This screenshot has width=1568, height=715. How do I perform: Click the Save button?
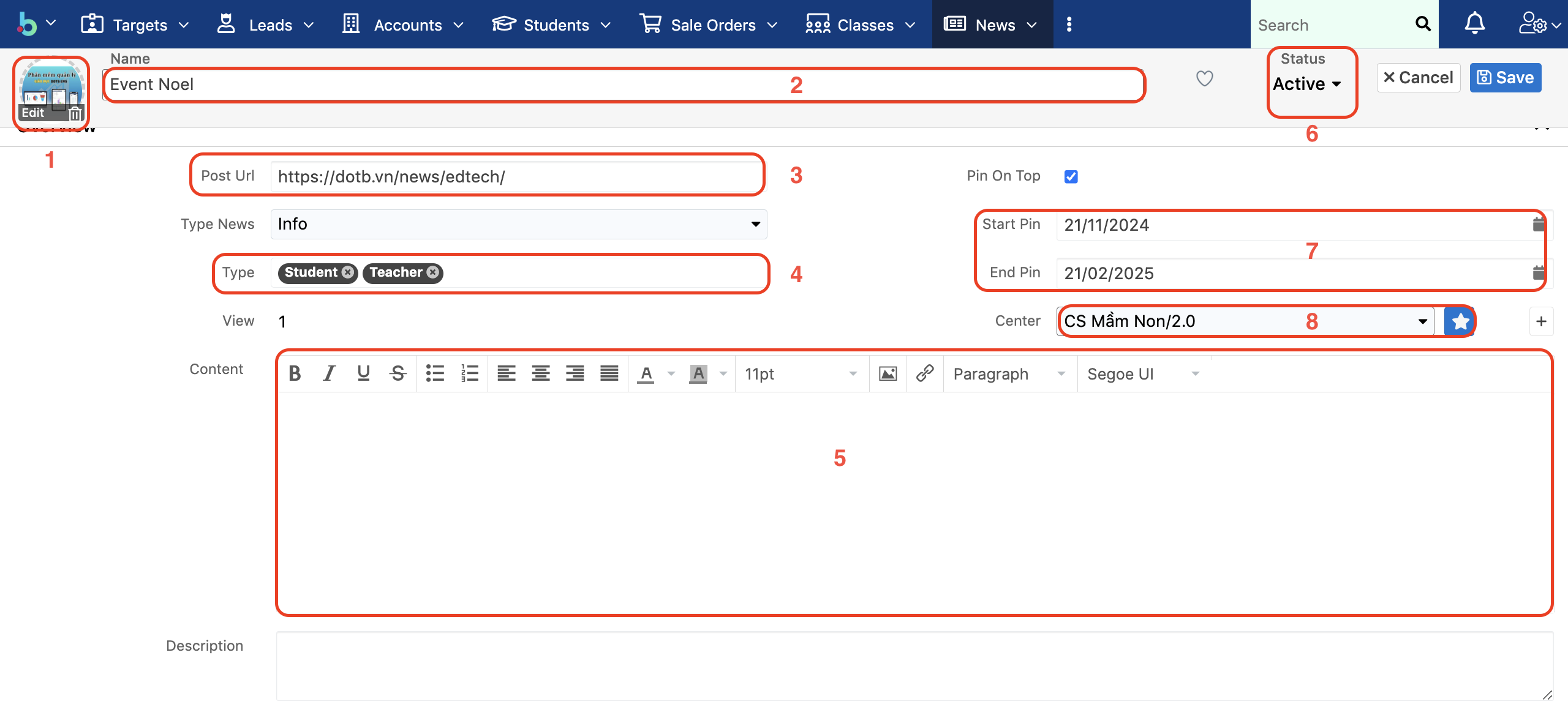click(1505, 78)
